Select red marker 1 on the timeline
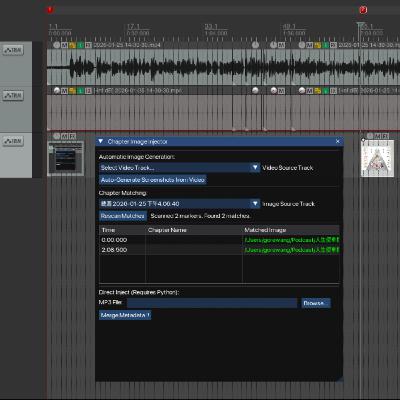Screen dimensions: 400x400 [50, 10]
